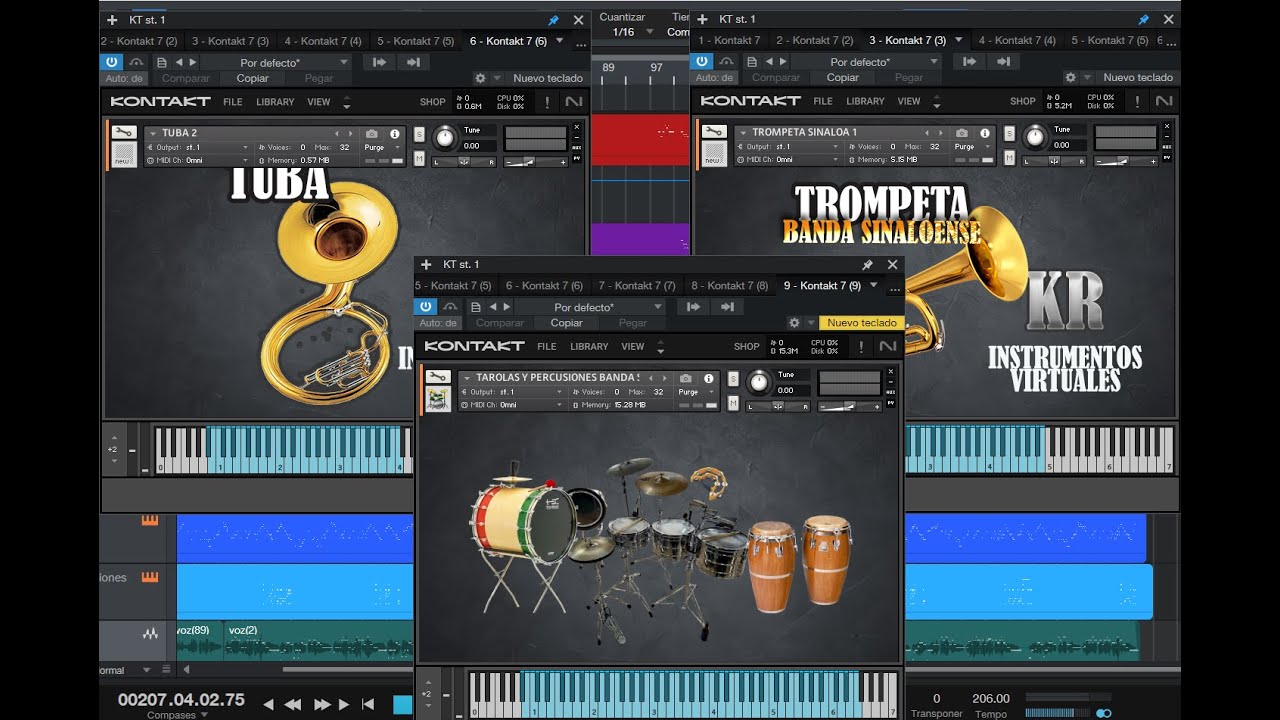Click the NI logo in the tuba Kontakt window

pyautogui.click(x=574, y=101)
